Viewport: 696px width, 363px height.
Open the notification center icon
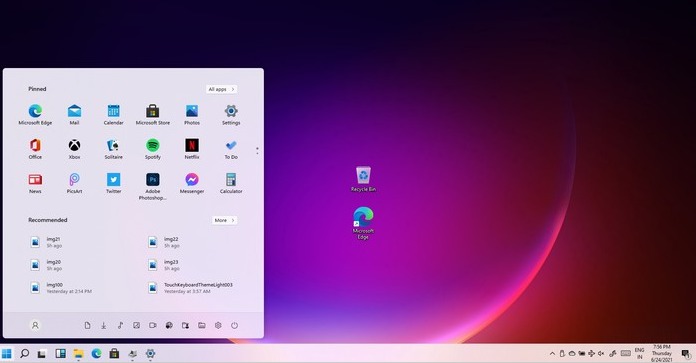[x=685, y=354]
